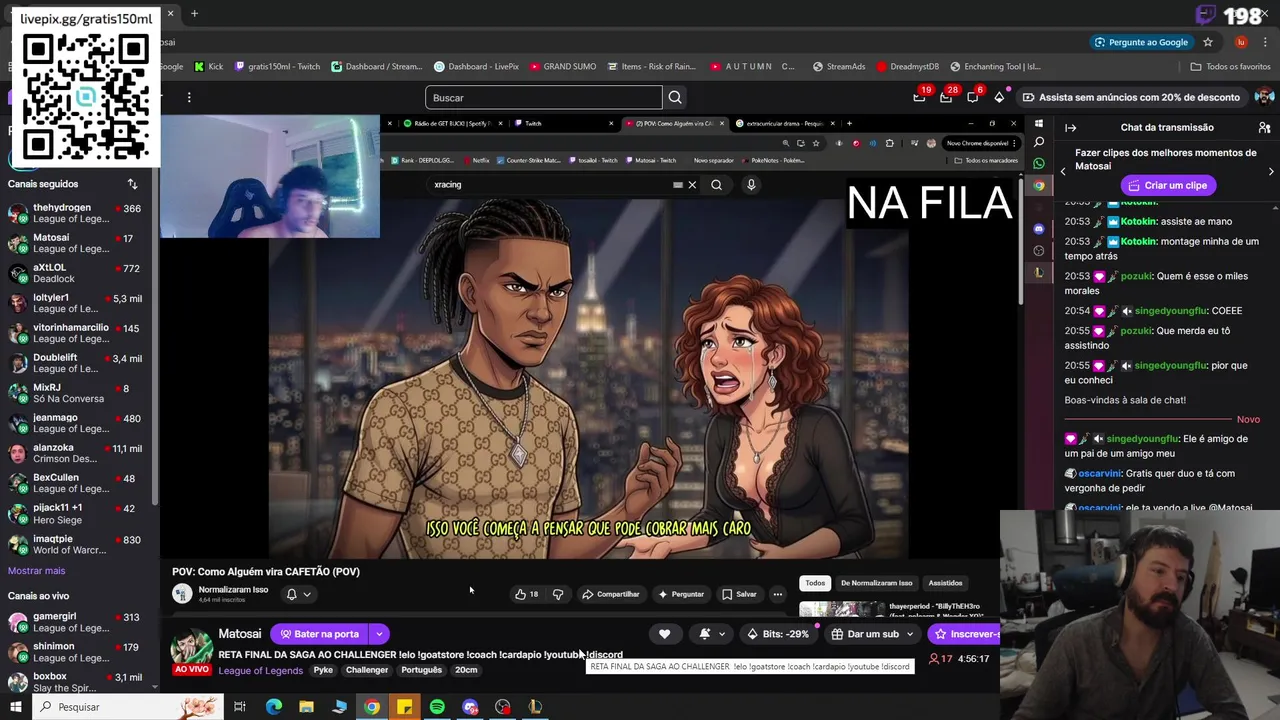Select the Assistidos filter chip
This screenshot has height=720, width=1280.
tap(945, 583)
